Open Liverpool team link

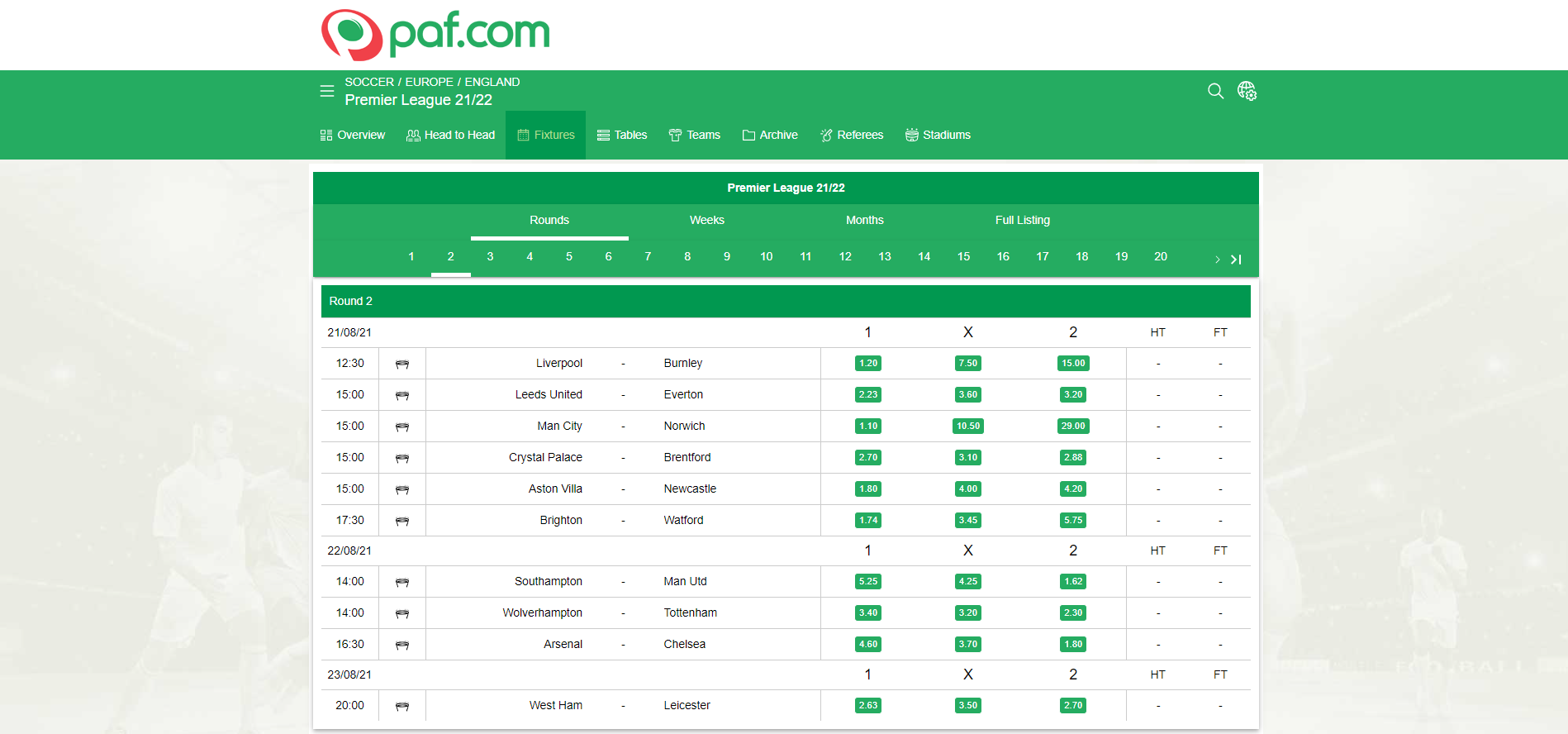click(559, 363)
